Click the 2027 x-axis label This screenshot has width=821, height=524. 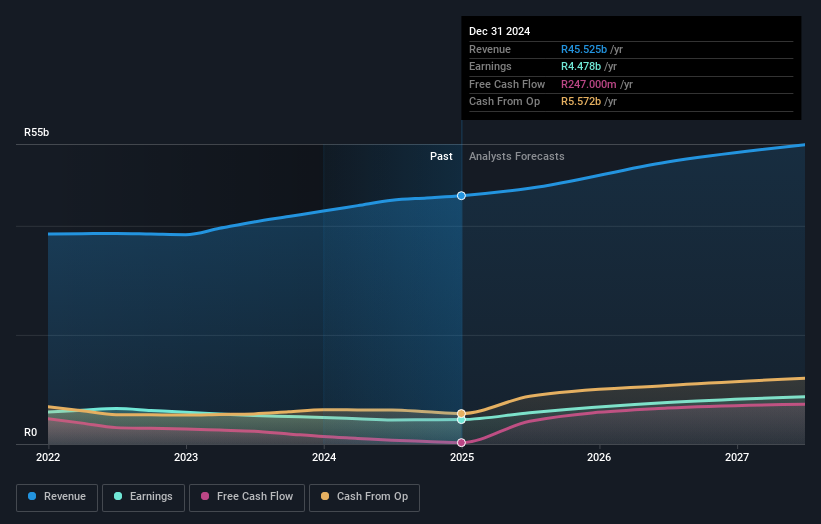737,458
